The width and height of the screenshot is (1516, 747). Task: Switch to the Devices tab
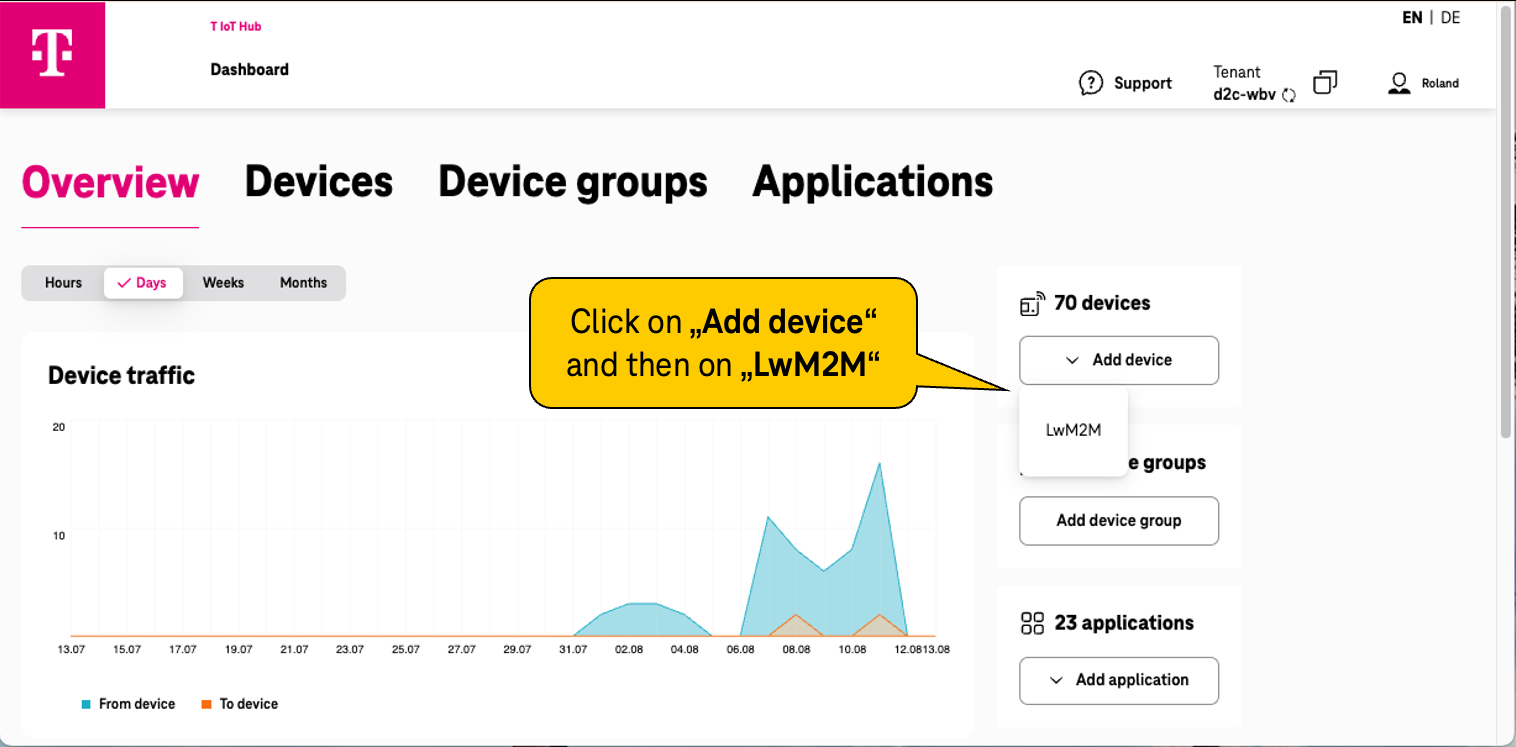click(x=318, y=181)
